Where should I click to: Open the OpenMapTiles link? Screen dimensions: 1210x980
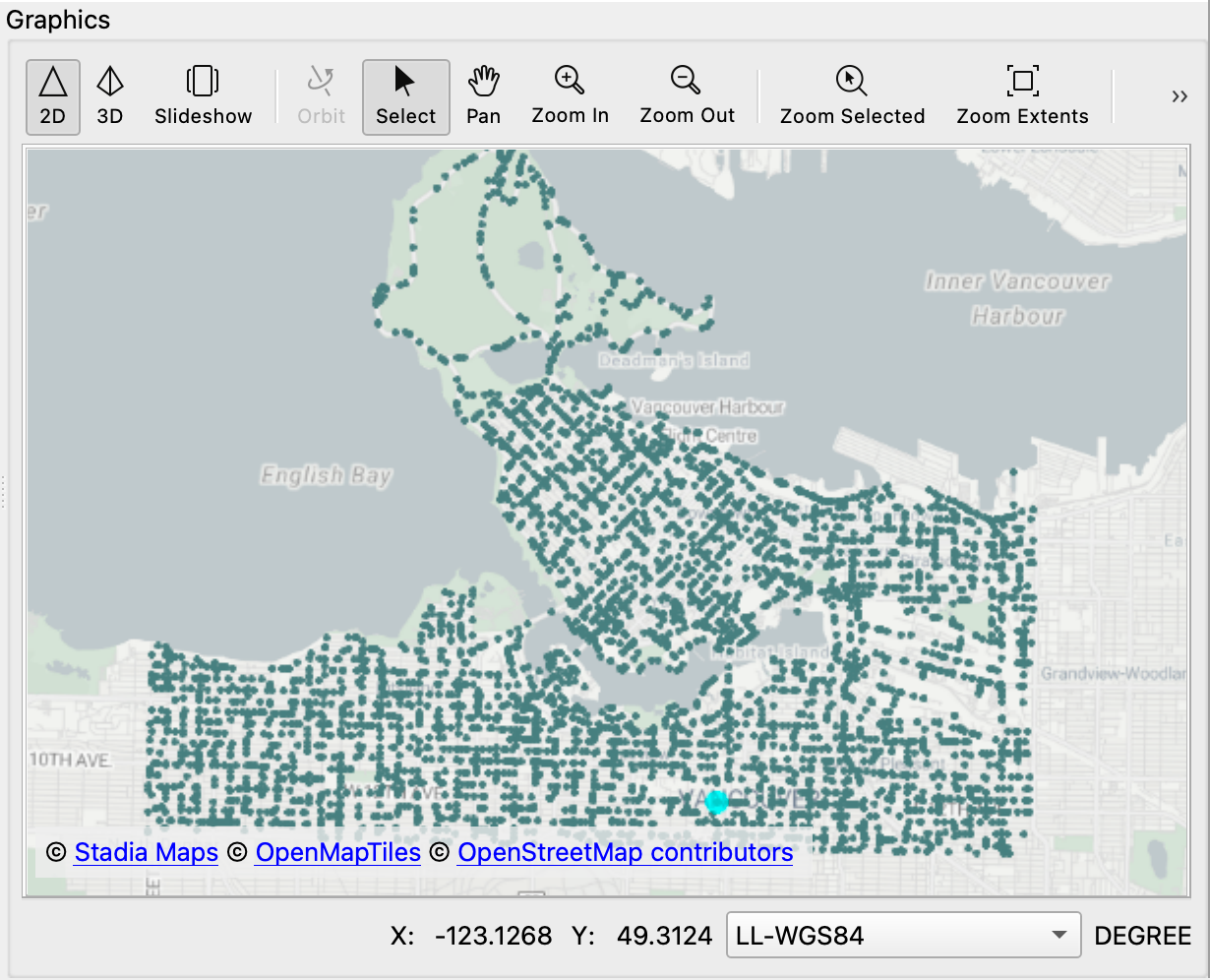pos(337,852)
